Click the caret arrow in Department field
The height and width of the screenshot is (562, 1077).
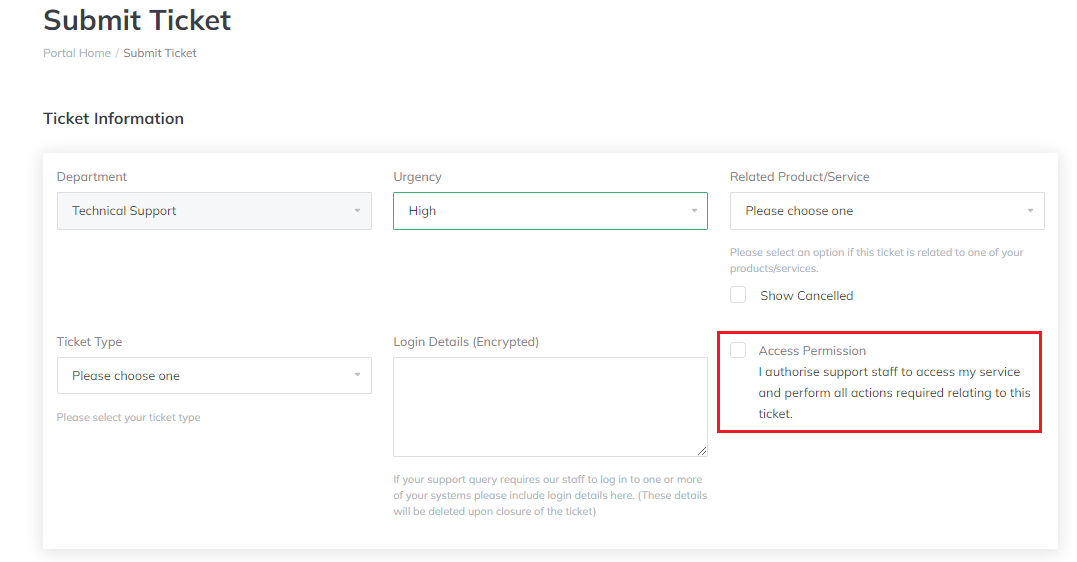pos(357,211)
